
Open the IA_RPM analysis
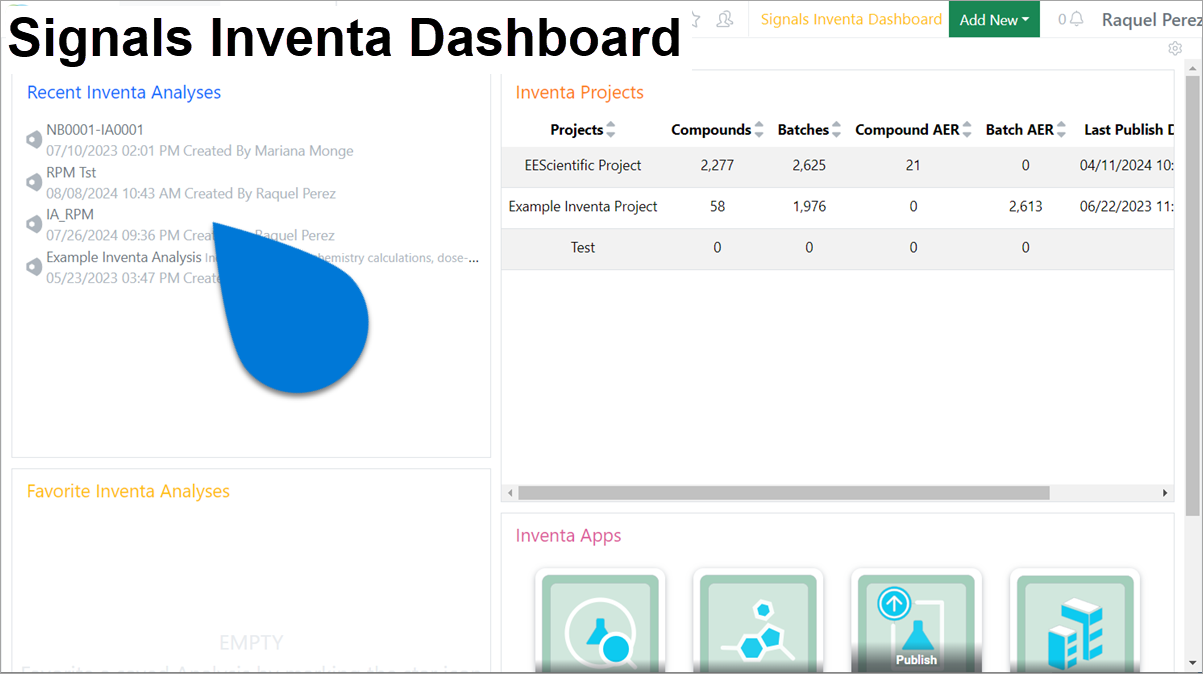coord(70,214)
